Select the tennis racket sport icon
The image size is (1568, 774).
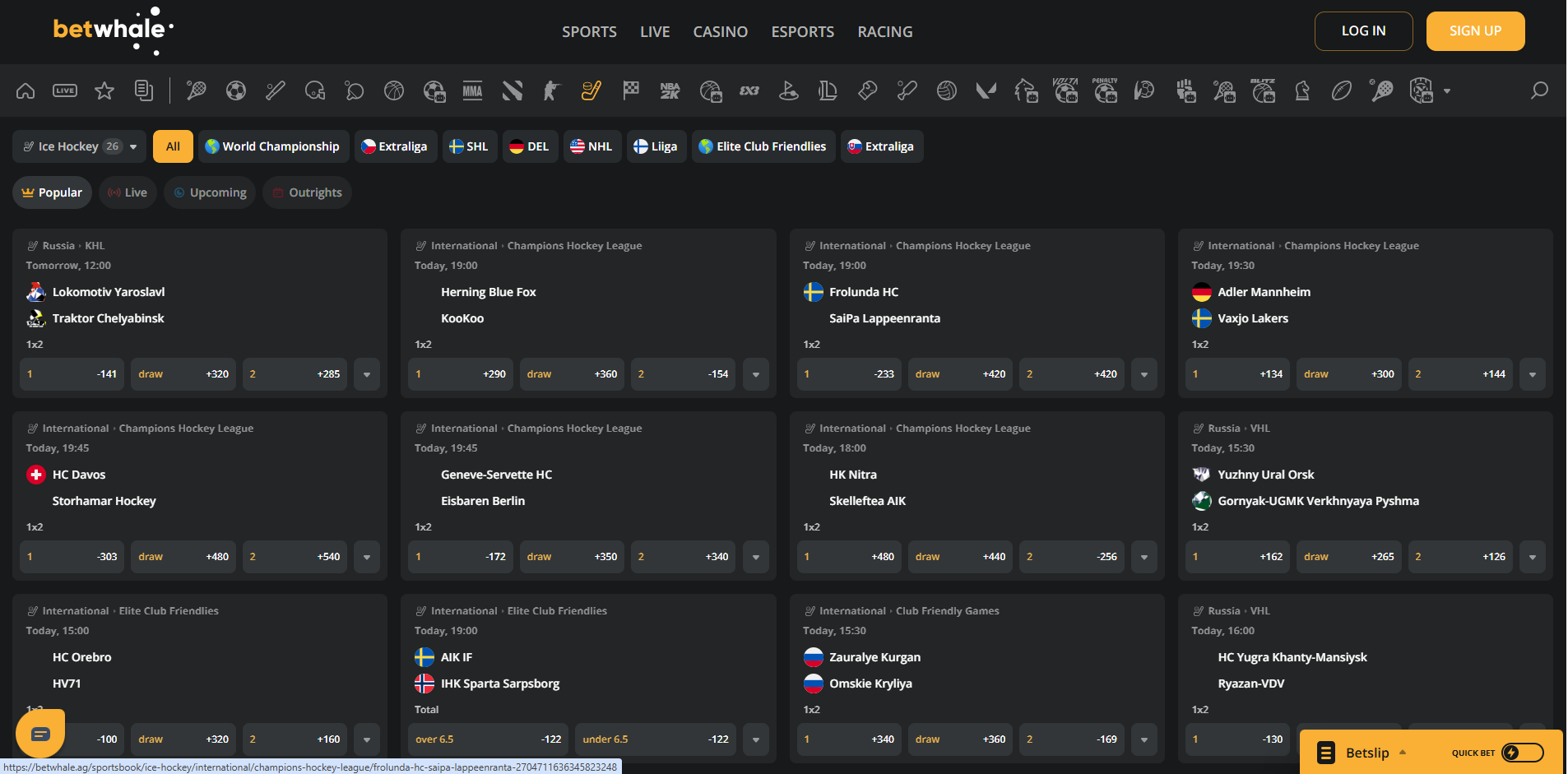click(197, 90)
